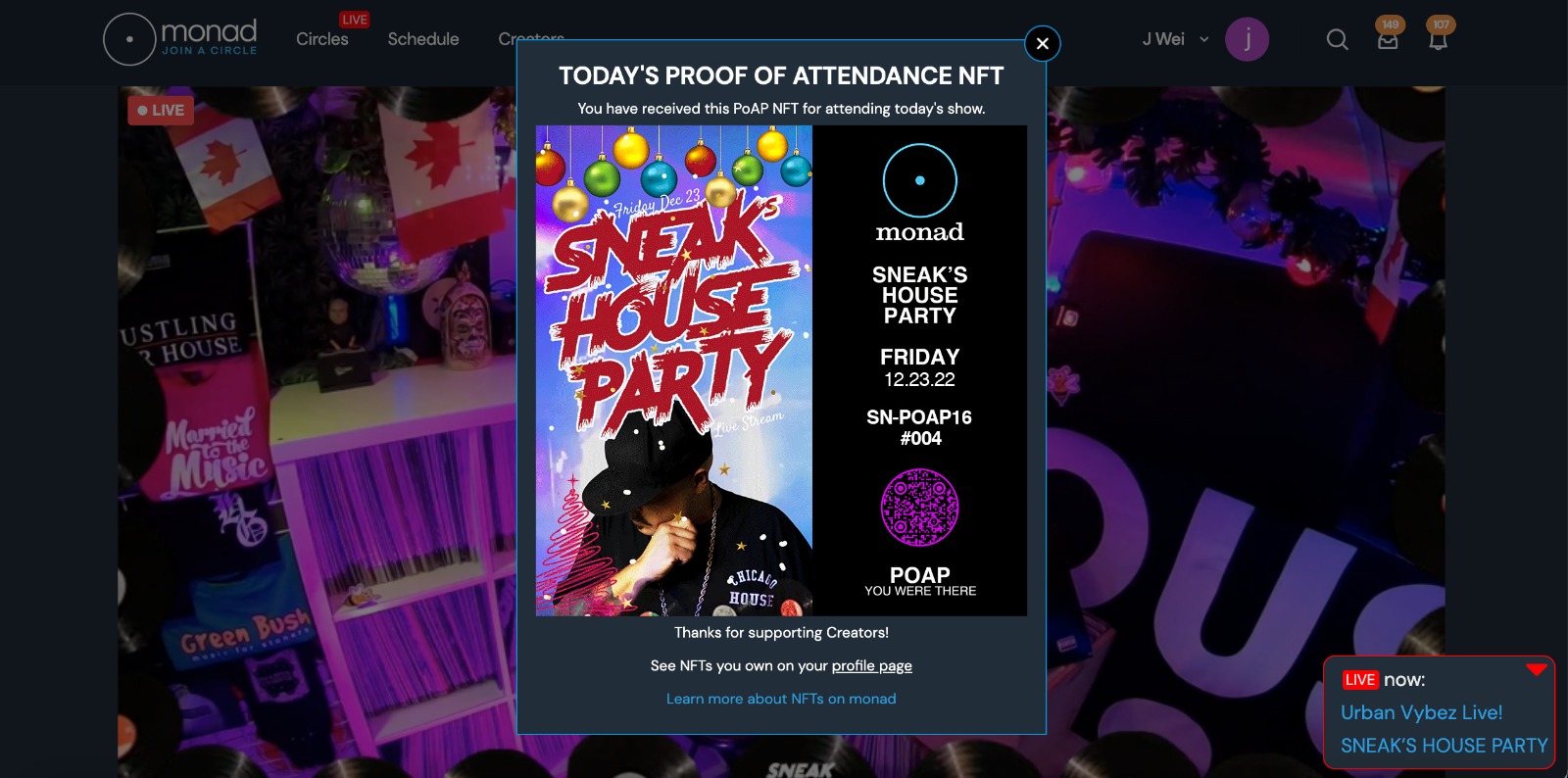This screenshot has width=1568, height=778.
Task: Open the Creators menu item
Action: pyautogui.click(x=531, y=37)
